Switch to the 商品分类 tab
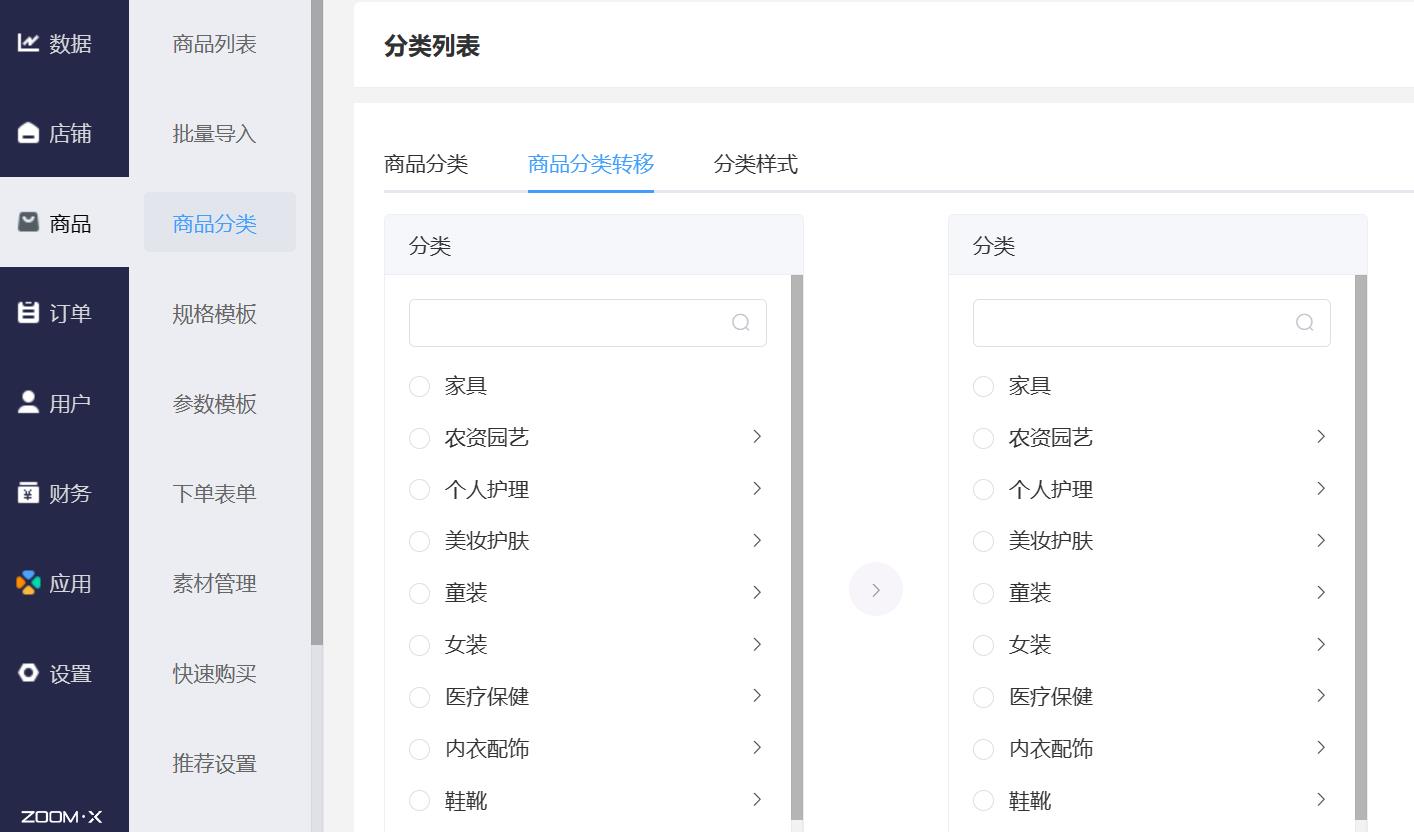Screen dimensions: 1414x832 426,164
